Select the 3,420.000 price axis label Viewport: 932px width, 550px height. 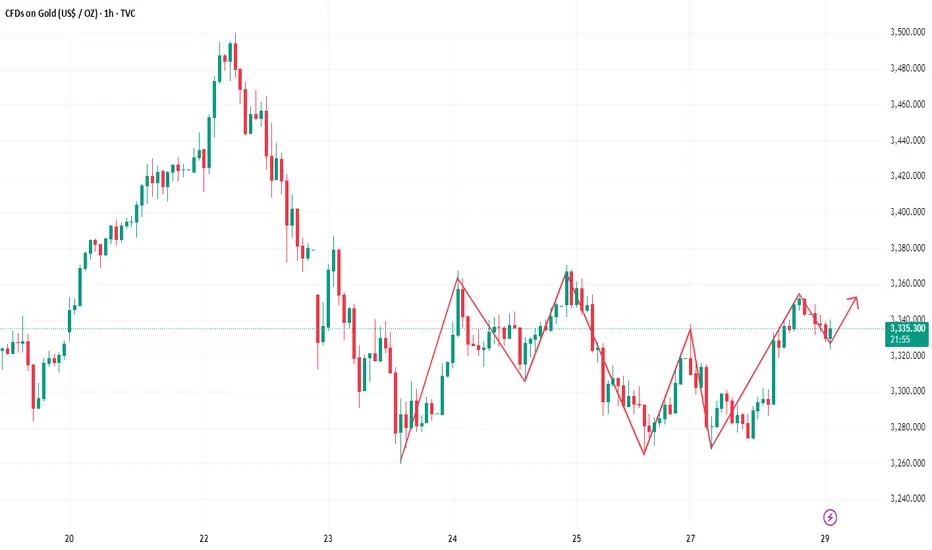908,176
